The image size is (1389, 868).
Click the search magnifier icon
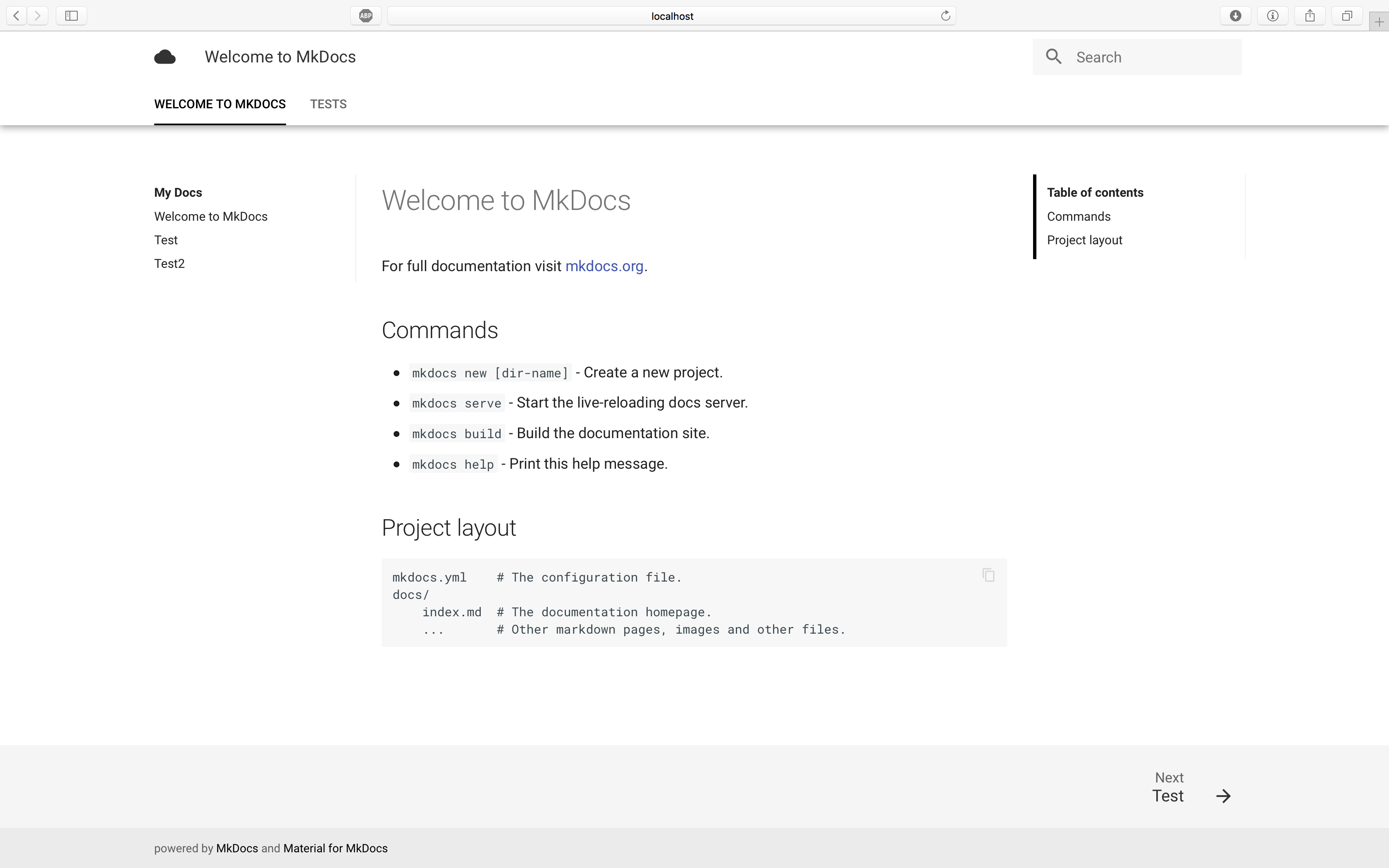(x=1054, y=57)
